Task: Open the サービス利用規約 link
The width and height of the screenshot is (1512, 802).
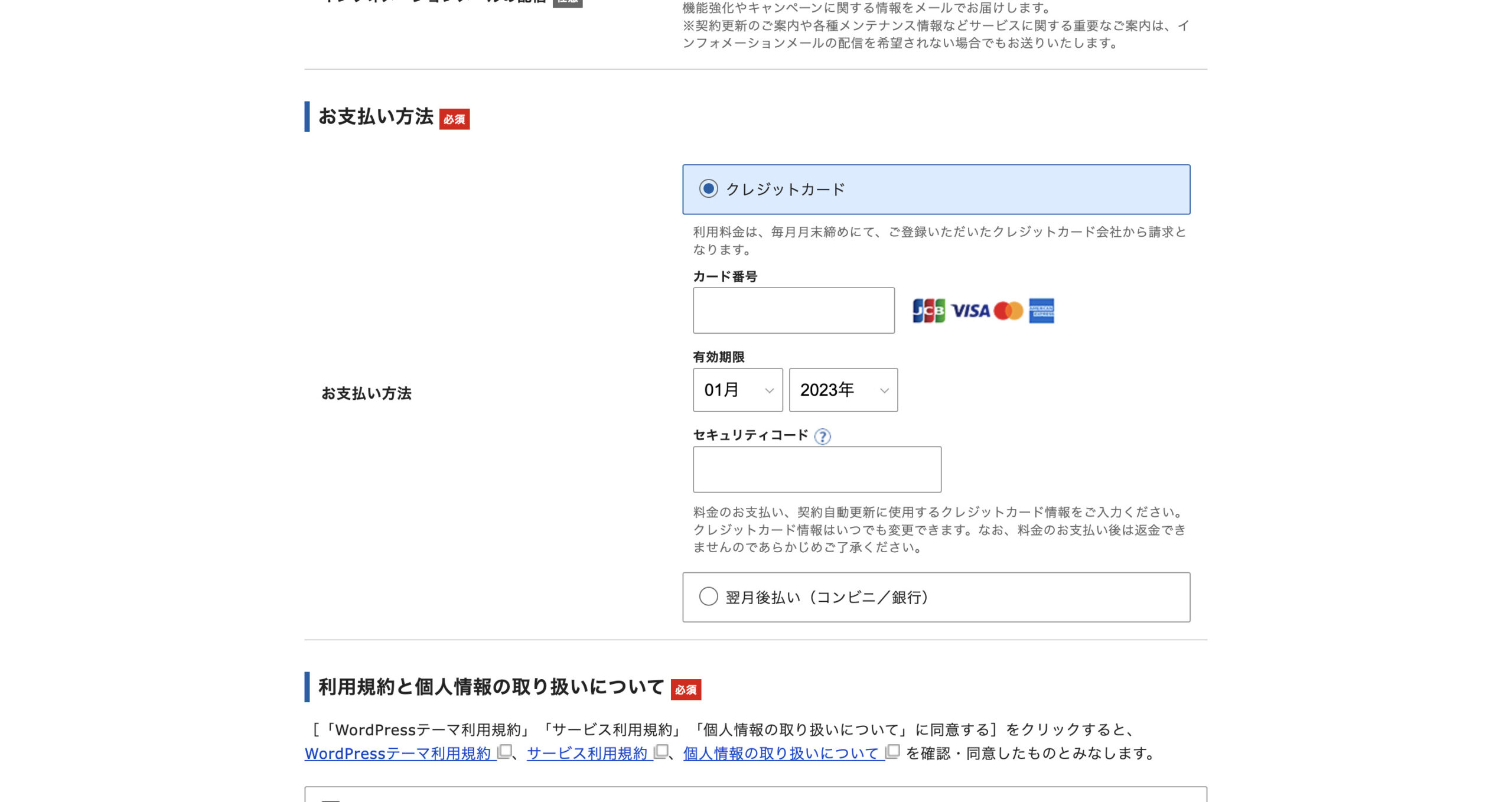Action: pos(587,752)
